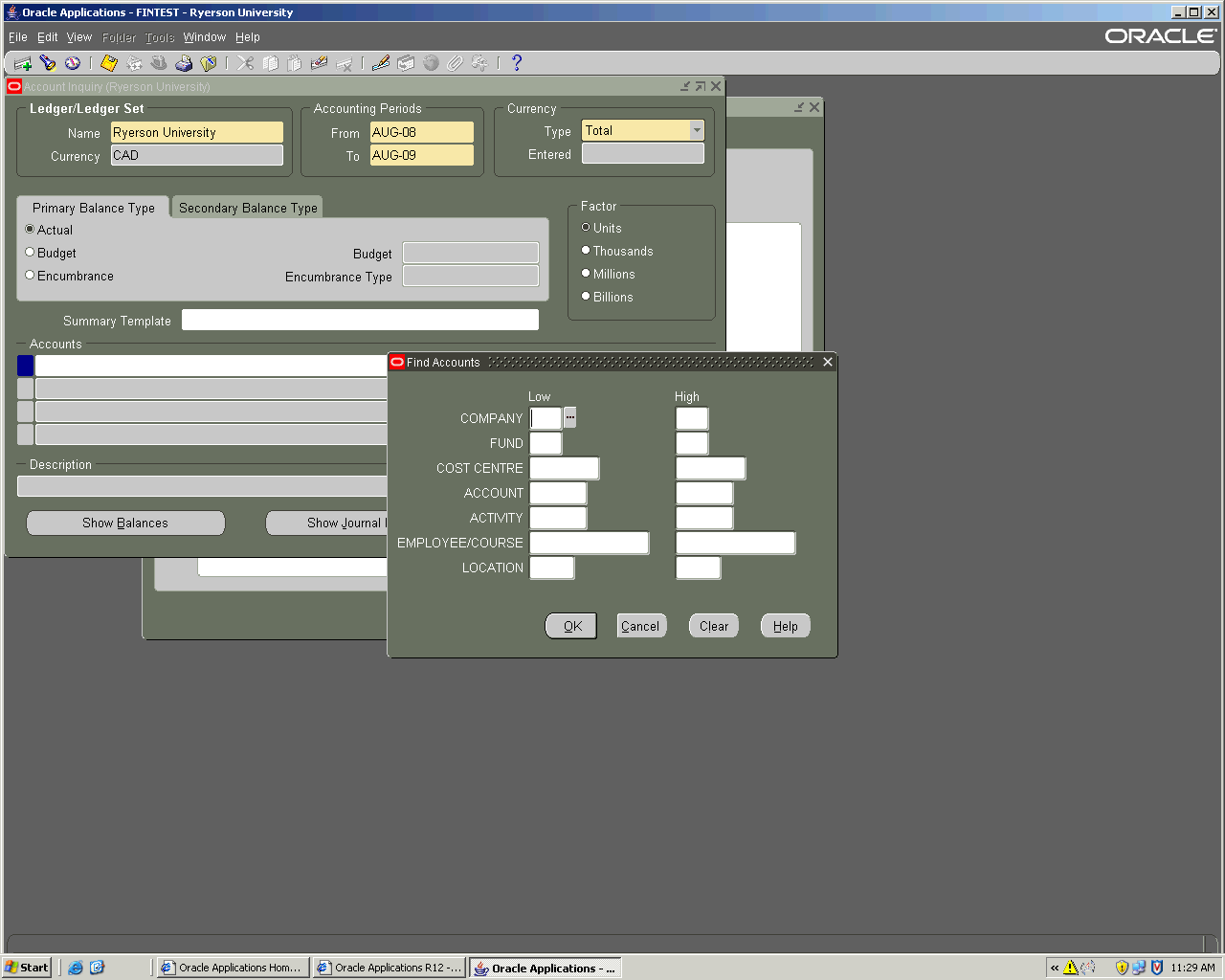Click the Edit Field pencil icon
The width and height of the screenshot is (1225, 980).
pyautogui.click(x=381, y=63)
